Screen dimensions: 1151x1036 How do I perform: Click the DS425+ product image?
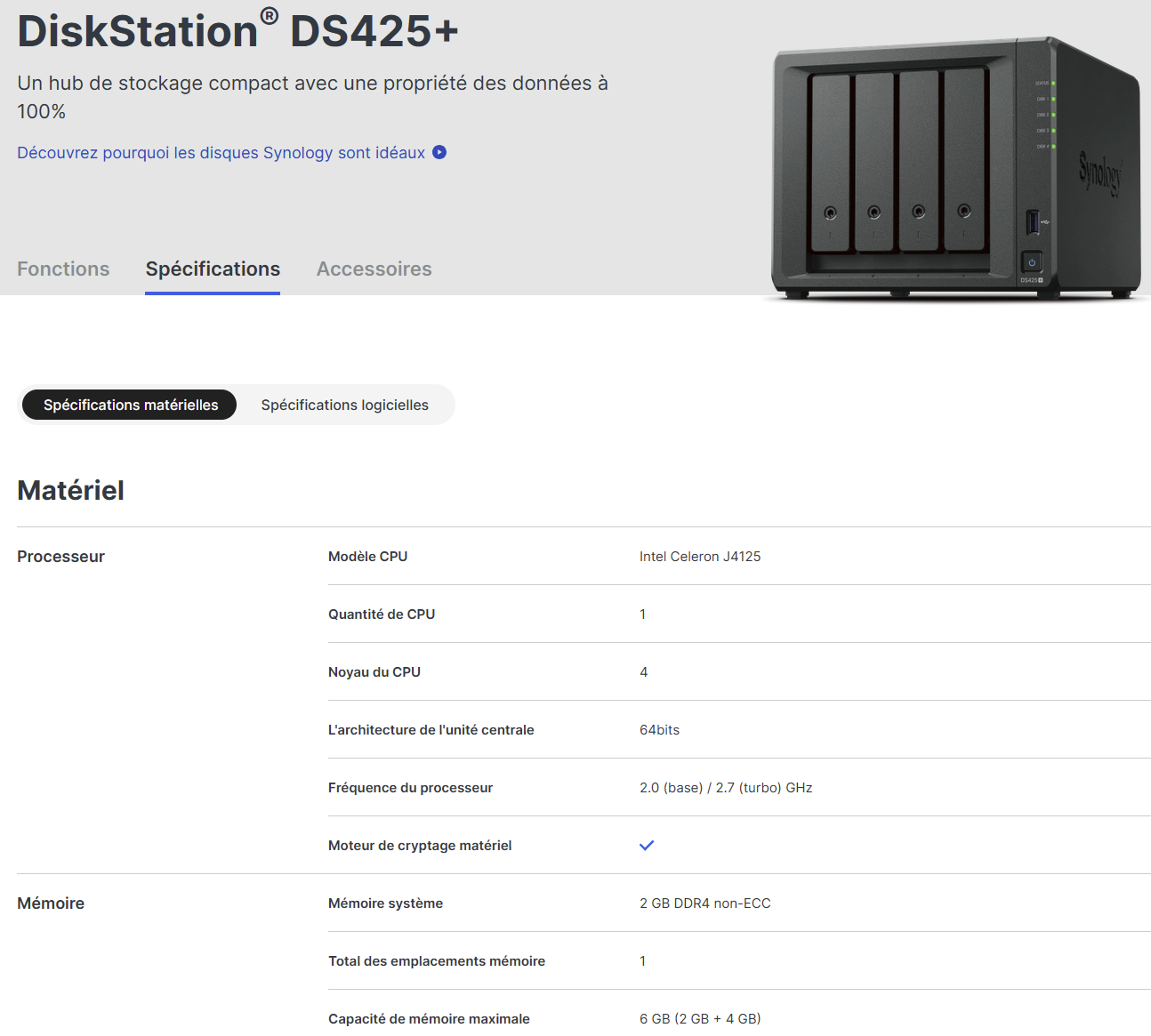(955, 167)
